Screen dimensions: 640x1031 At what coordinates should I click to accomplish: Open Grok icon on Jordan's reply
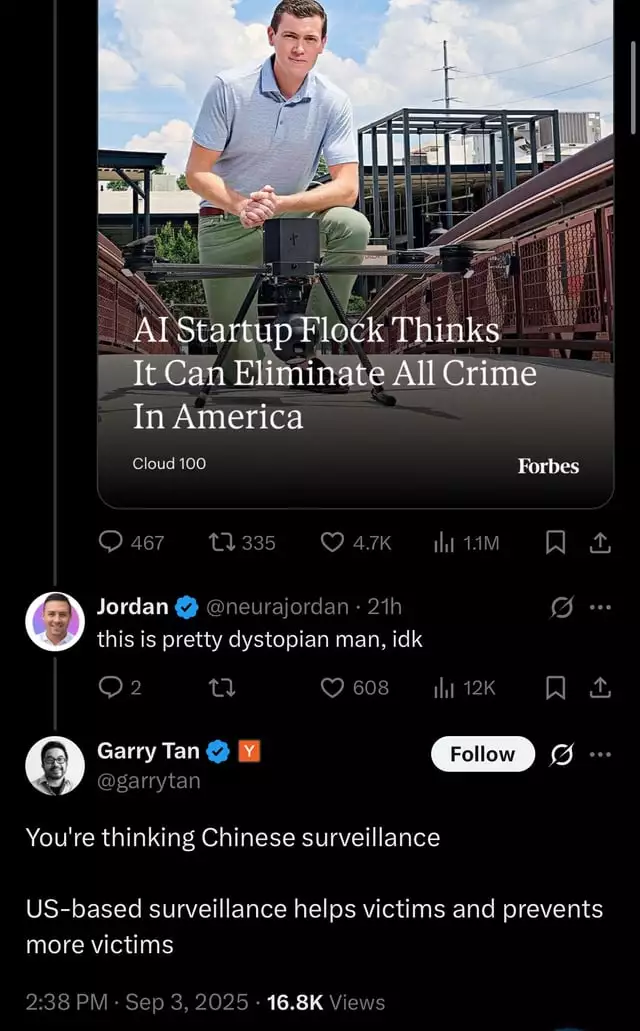pyautogui.click(x=562, y=607)
